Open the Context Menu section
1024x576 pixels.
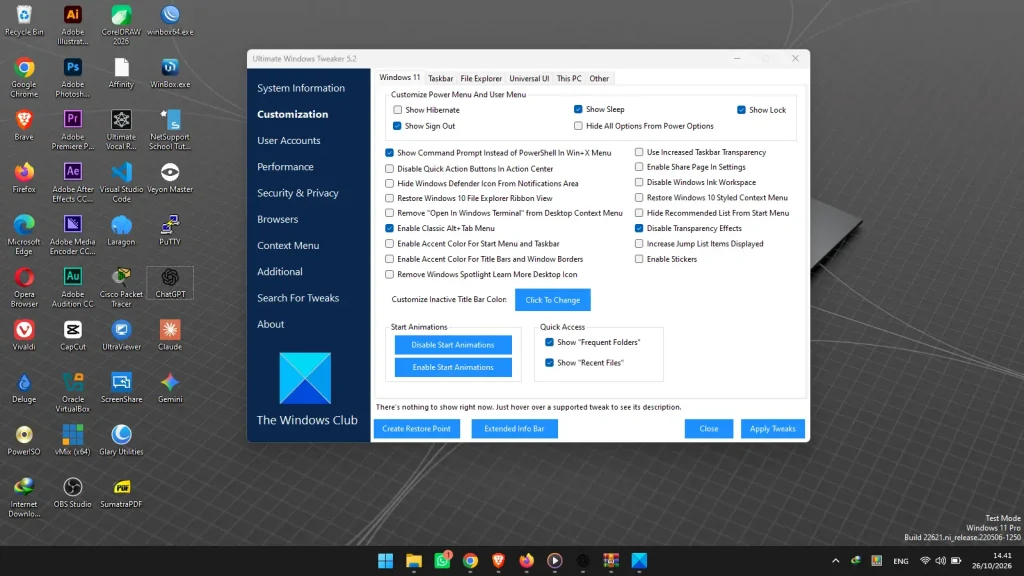coord(288,246)
